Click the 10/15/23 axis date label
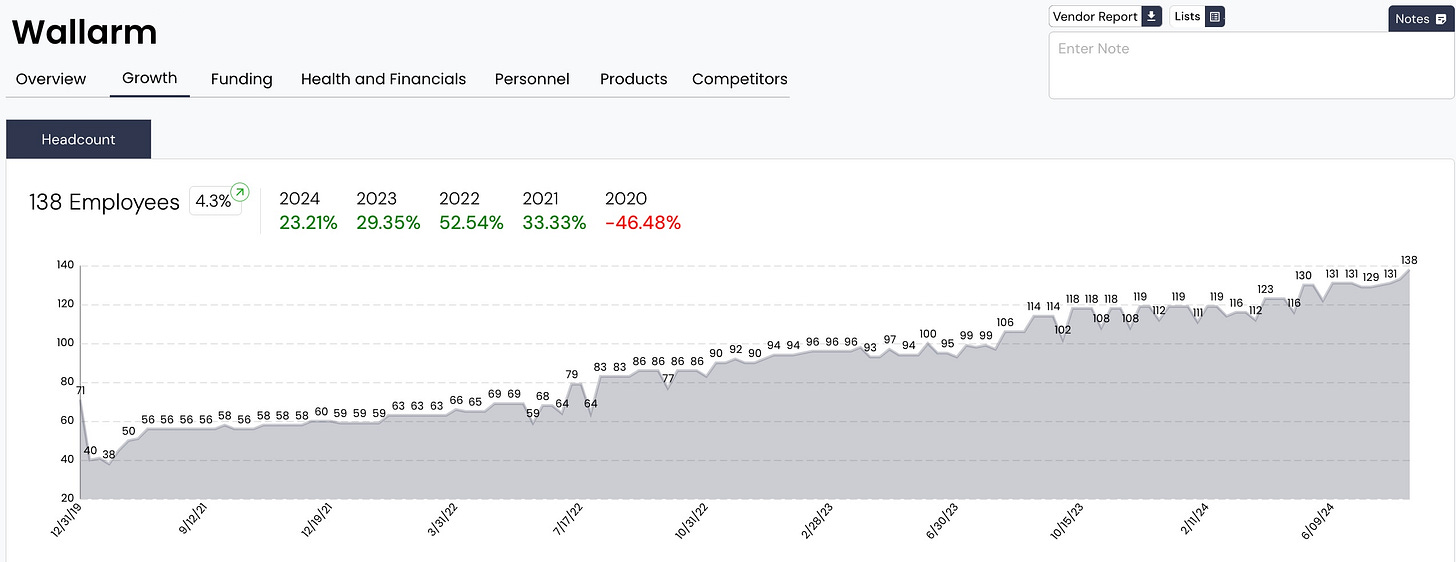The width and height of the screenshot is (1456, 562). click(x=1069, y=522)
